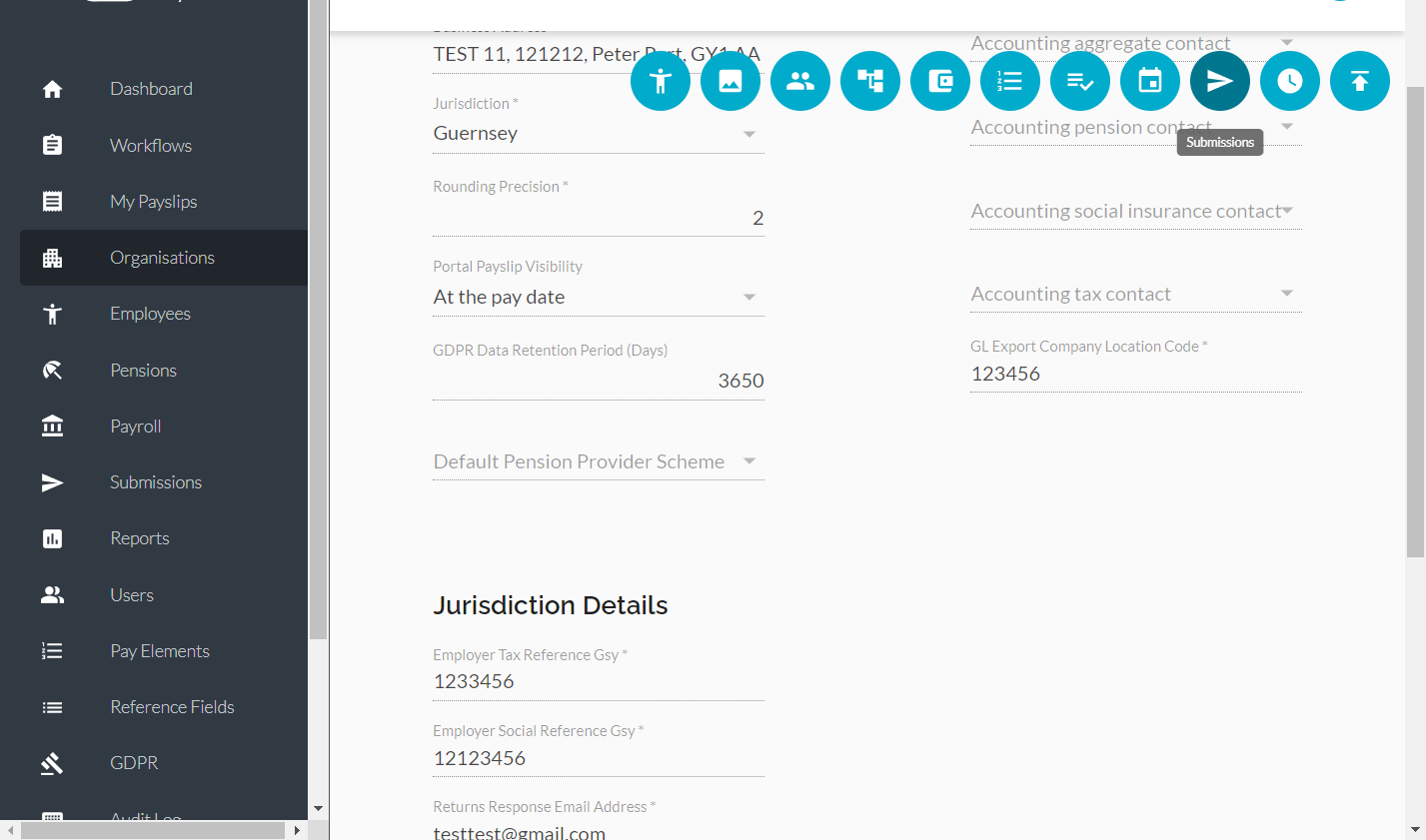Screen dimensions: 1426x840
Task: Expand the Jurisdiction Guernsey dropdown
Action: point(599,134)
